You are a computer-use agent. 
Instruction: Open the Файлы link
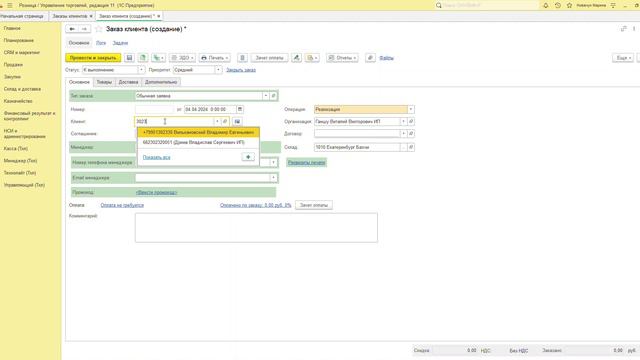(387, 58)
